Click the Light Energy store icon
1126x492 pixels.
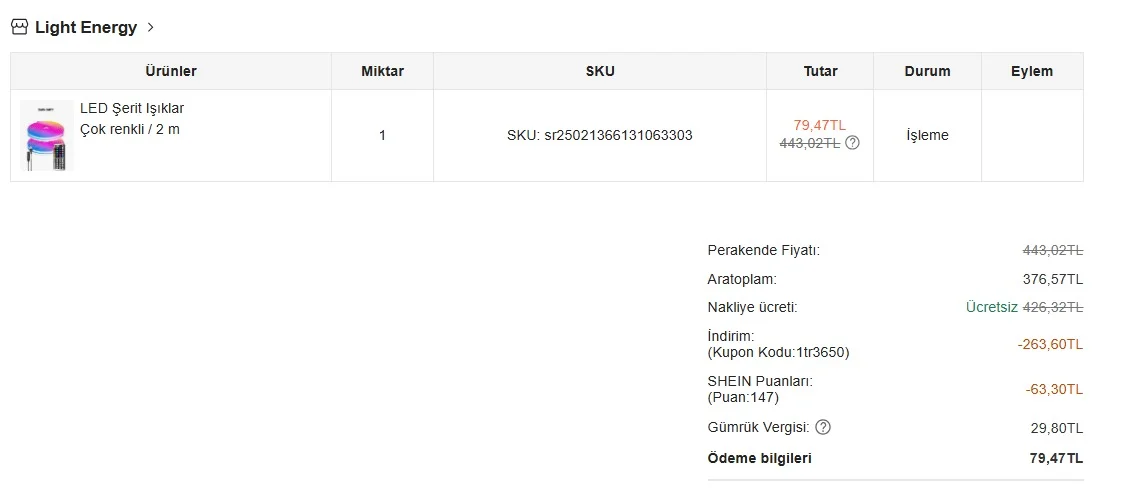(20, 27)
